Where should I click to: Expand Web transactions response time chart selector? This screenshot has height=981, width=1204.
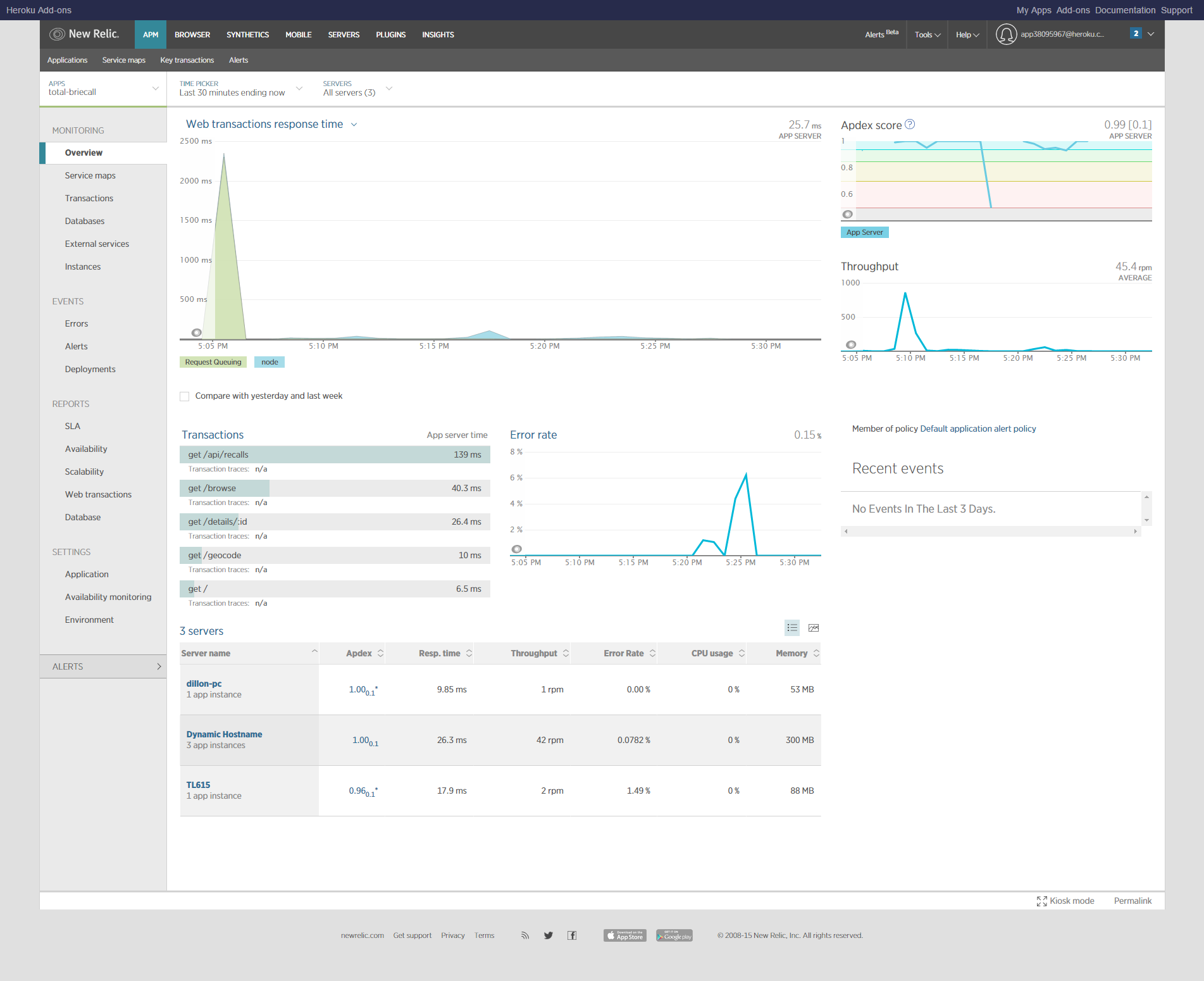(x=354, y=125)
